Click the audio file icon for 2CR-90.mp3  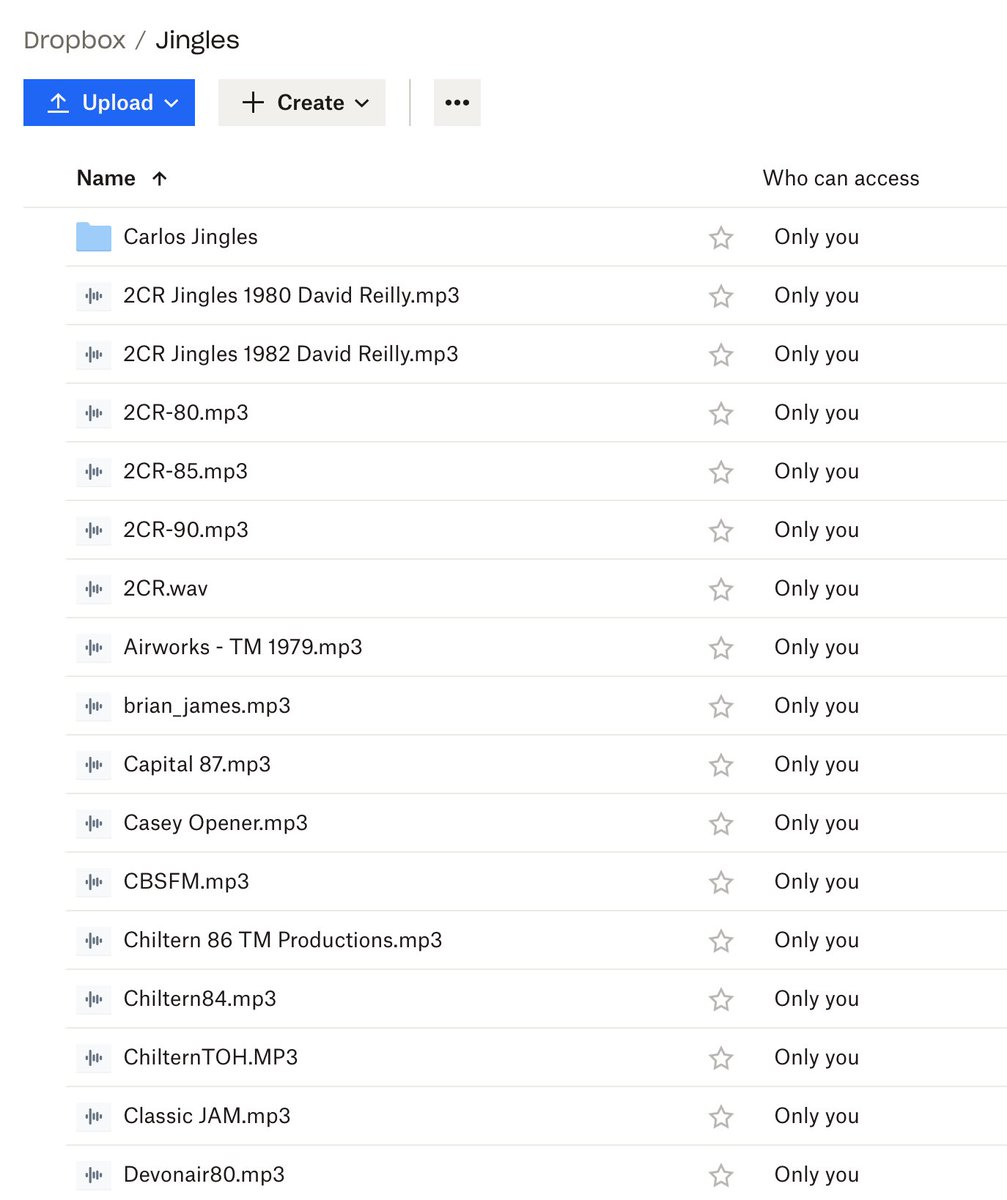pyautogui.click(x=94, y=530)
